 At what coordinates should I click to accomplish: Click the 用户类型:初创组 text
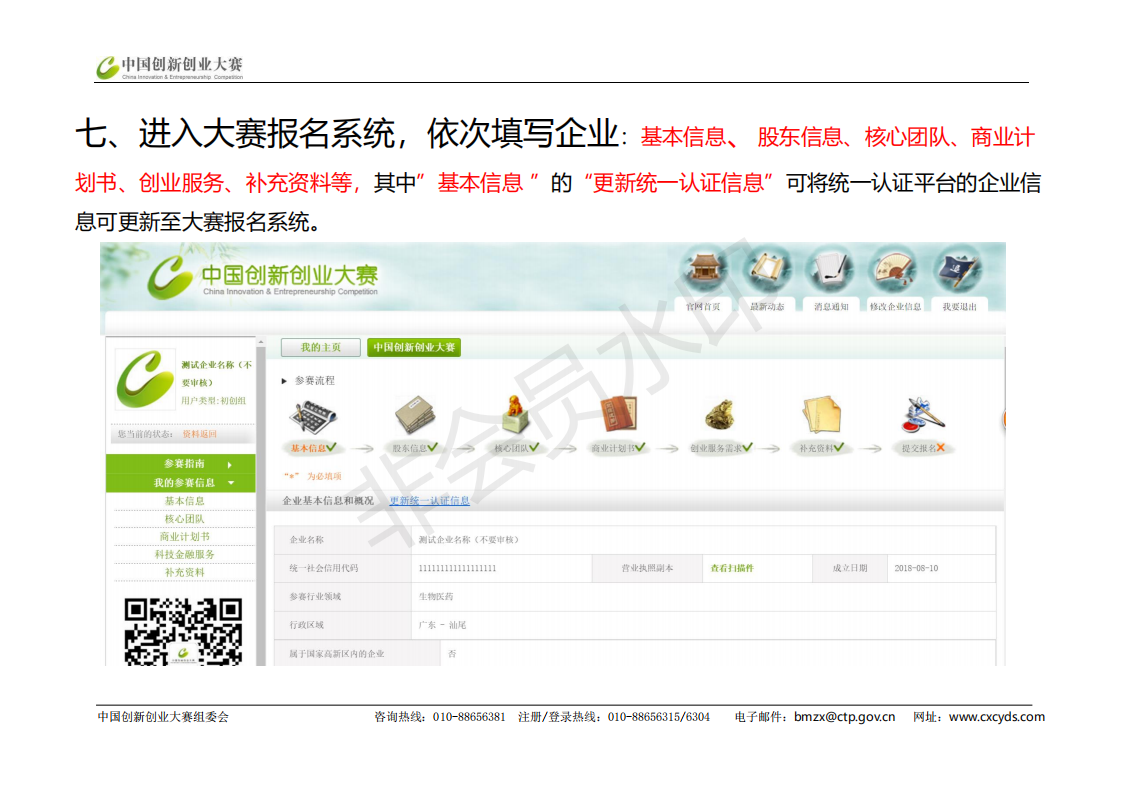coord(213,401)
